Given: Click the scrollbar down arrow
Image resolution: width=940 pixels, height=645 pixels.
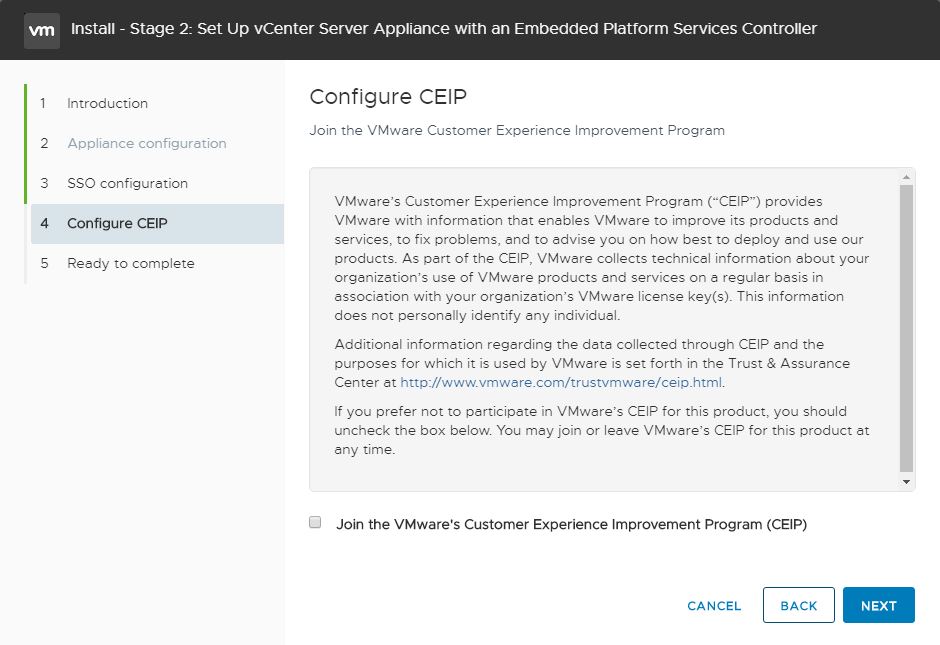Looking at the screenshot, I should pos(906,482).
